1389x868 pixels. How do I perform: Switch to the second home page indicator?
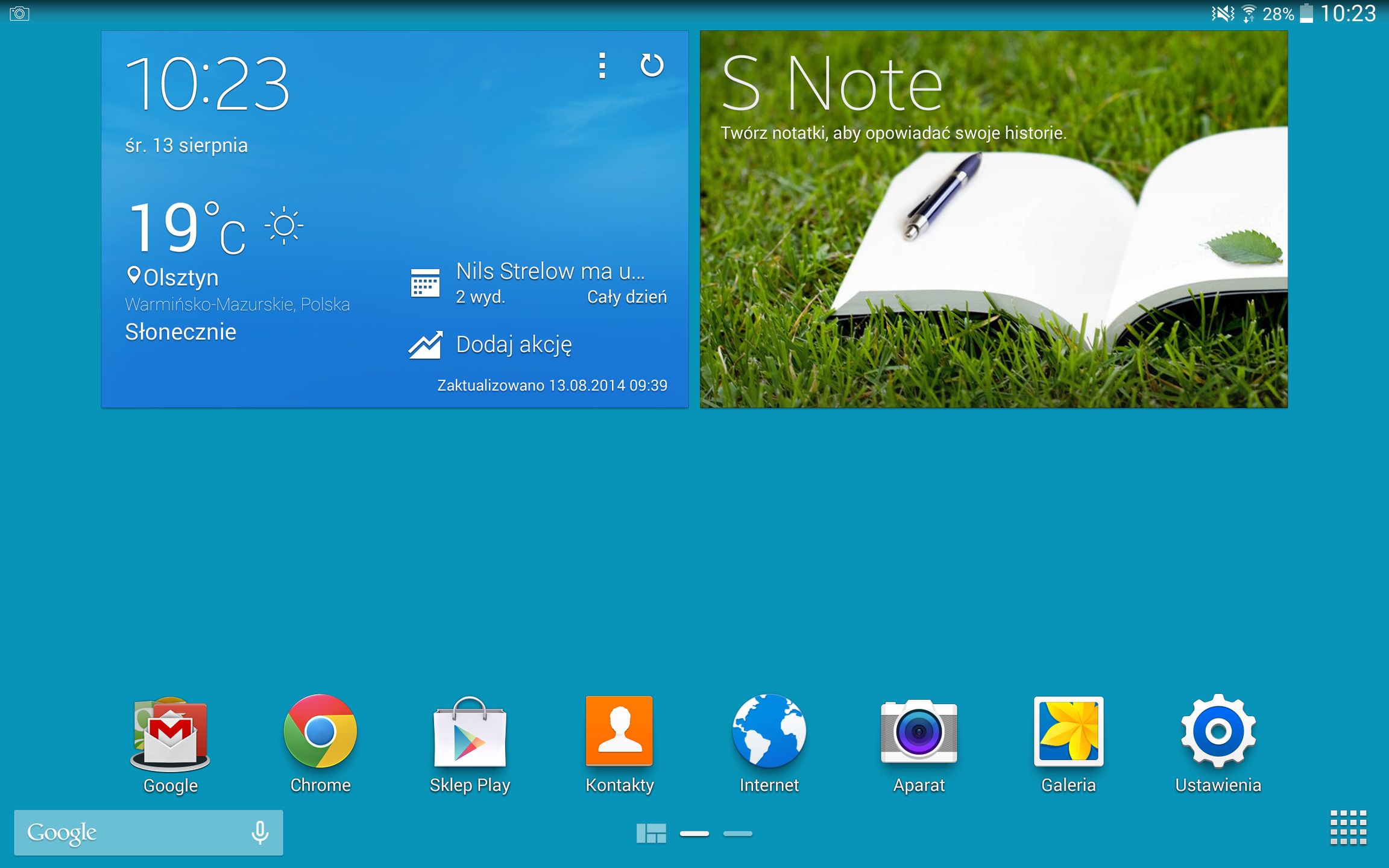[737, 834]
